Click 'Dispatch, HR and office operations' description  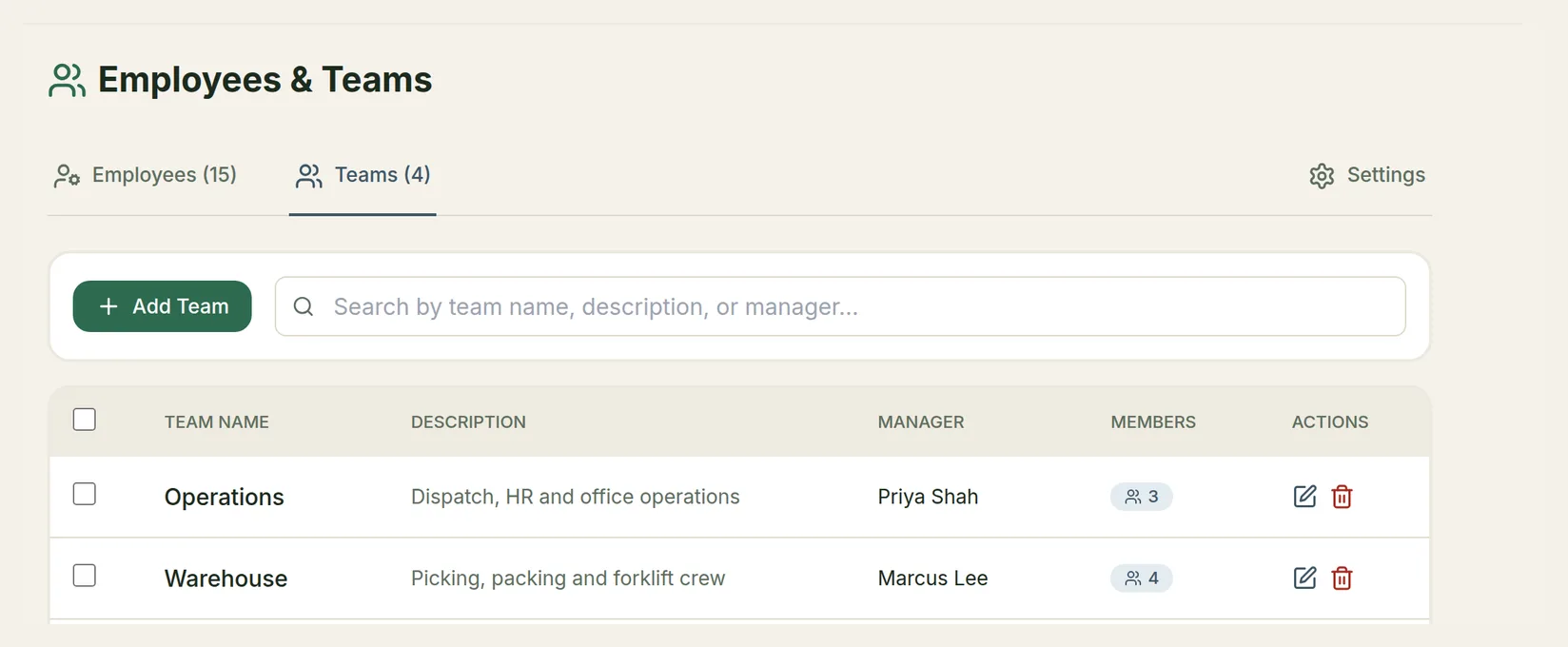pyautogui.click(x=576, y=497)
